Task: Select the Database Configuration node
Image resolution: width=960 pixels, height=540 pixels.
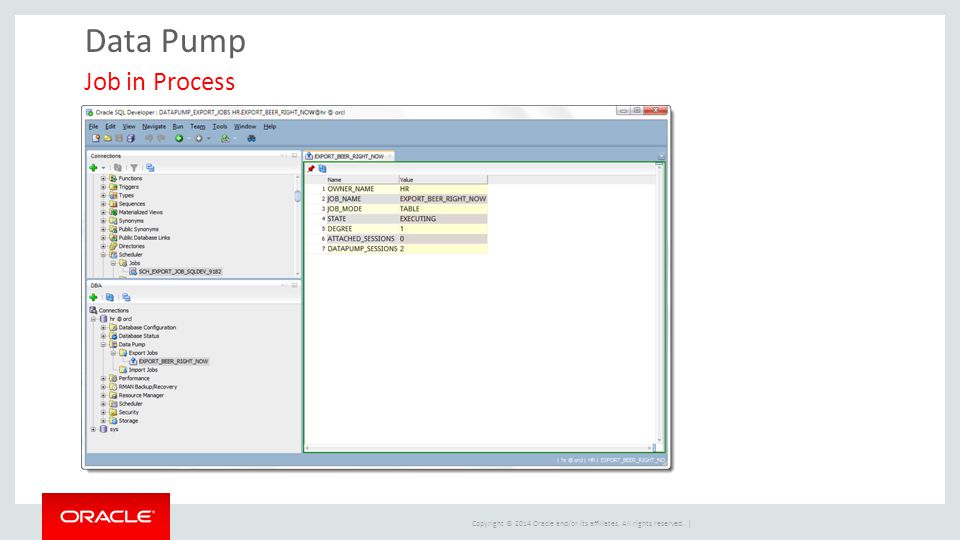Action: (147, 328)
